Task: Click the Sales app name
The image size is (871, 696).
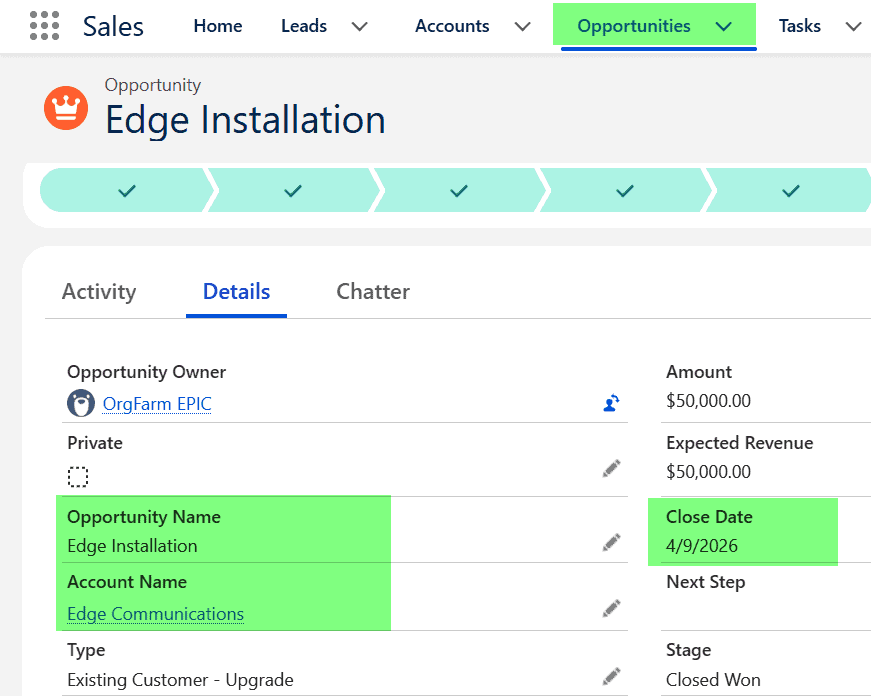Action: click(x=113, y=26)
